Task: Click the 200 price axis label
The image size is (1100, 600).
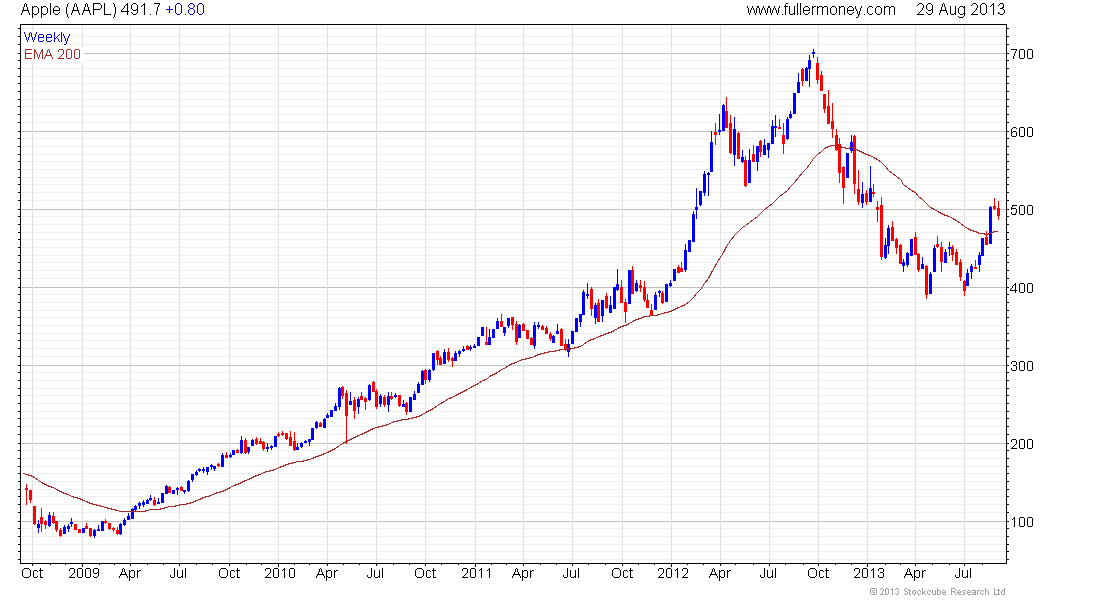Action: point(1021,444)
